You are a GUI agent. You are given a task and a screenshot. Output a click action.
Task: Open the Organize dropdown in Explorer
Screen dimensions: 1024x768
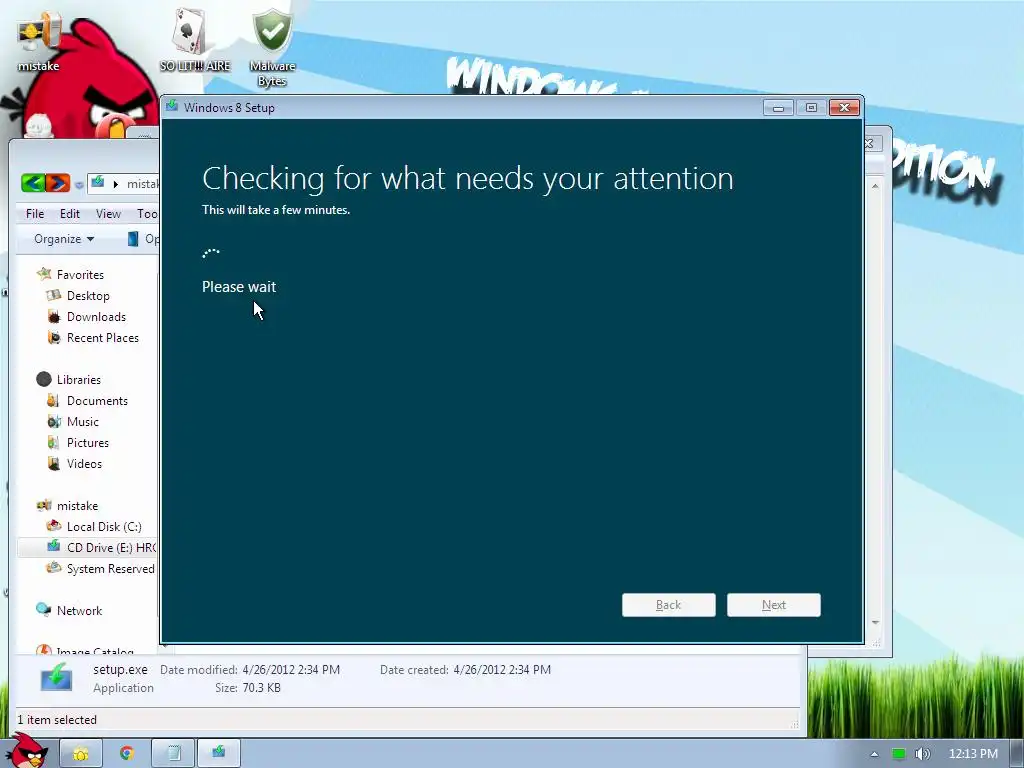[63, 239]
